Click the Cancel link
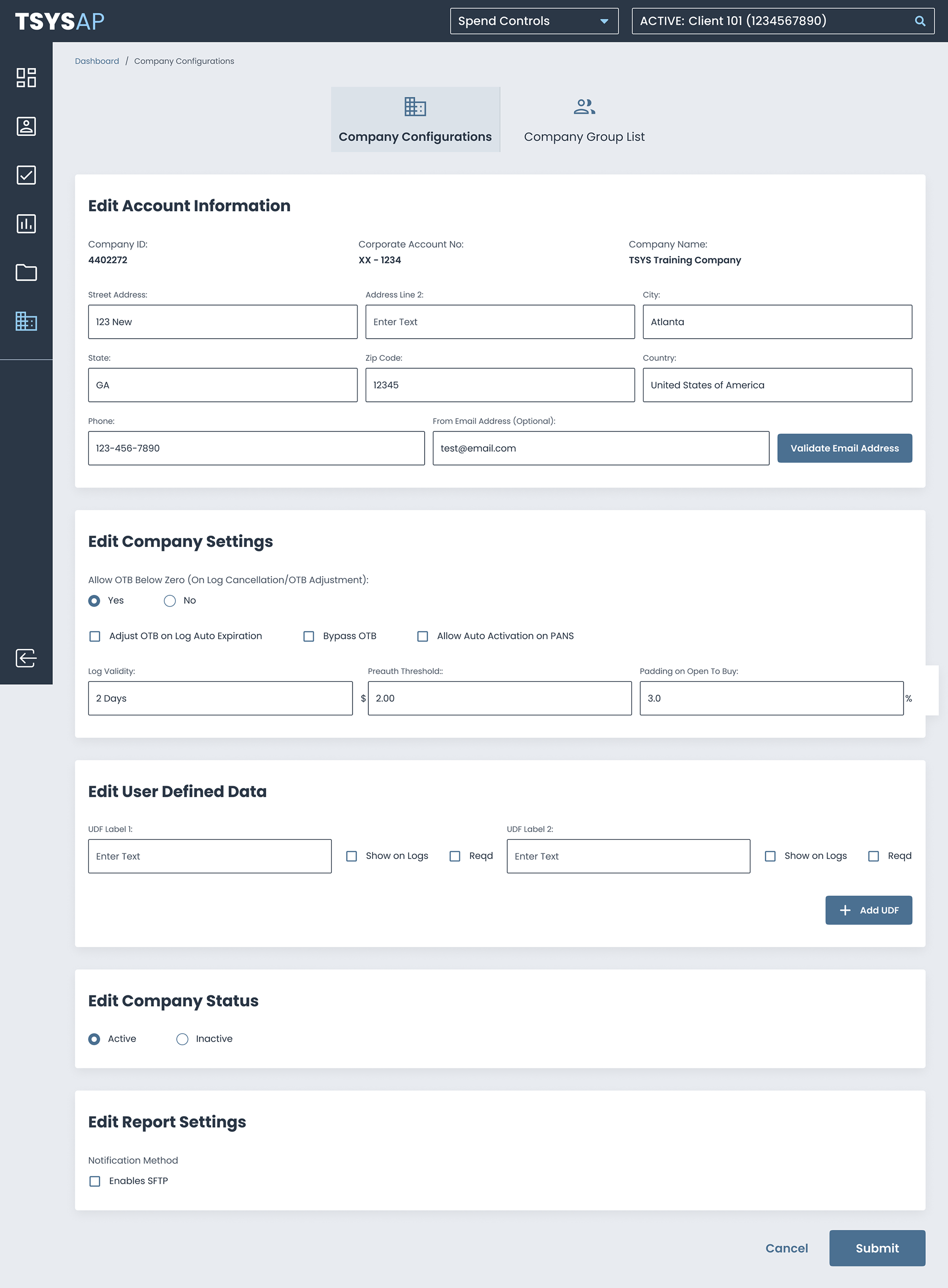Viewport: 948px width, 1288px height. [x=786, y=1248]
